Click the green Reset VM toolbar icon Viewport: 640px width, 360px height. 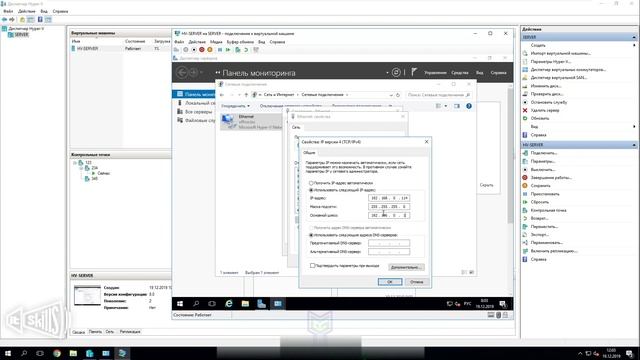pyautogui.click(x=228, y=50)
